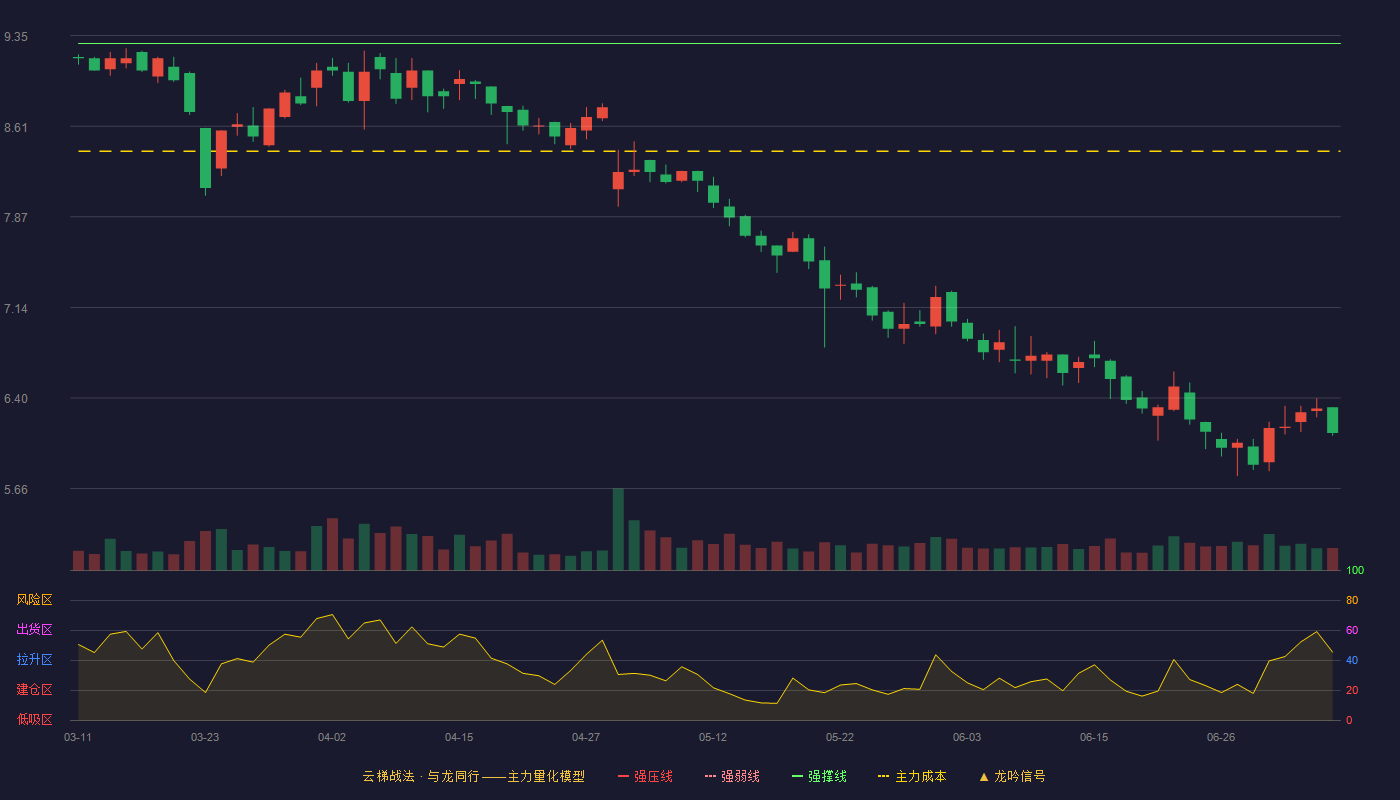
Task: Click the 04-02 date label
Action: [x=332, y=737]
